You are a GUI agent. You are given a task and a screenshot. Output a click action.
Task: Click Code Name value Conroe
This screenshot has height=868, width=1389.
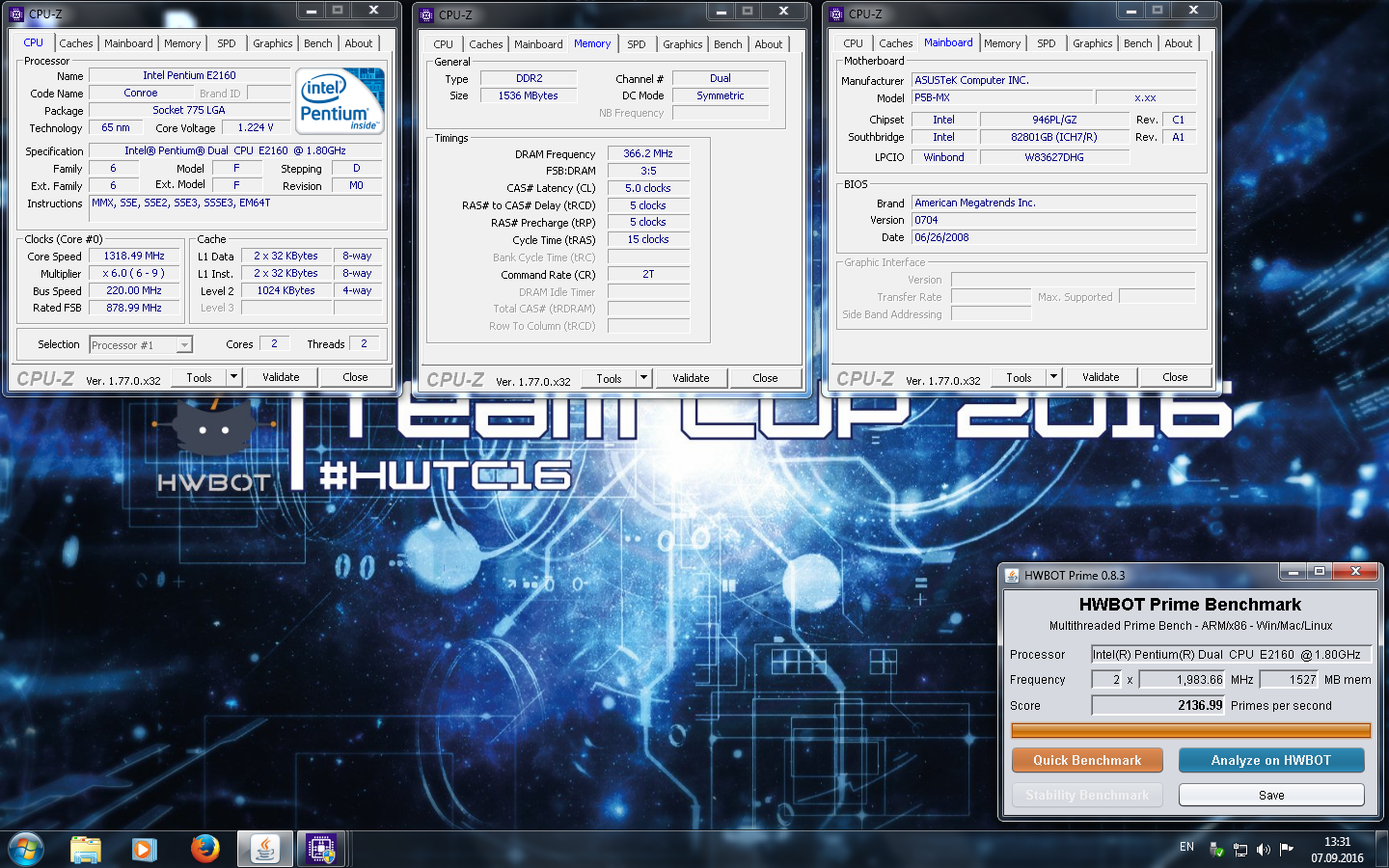[141, 93]
